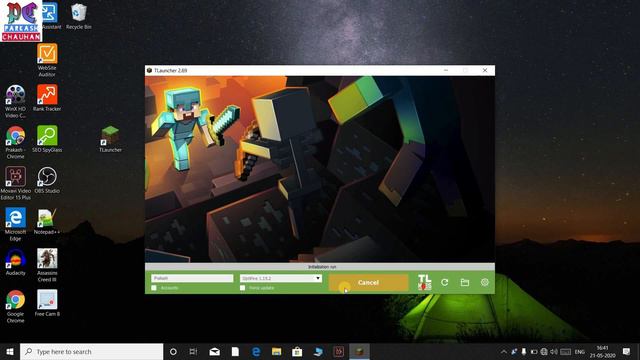Select Notepad++ desktop icon
This screenshot has width=640, height=360.
pyautogui.click(x=47, y=221)
